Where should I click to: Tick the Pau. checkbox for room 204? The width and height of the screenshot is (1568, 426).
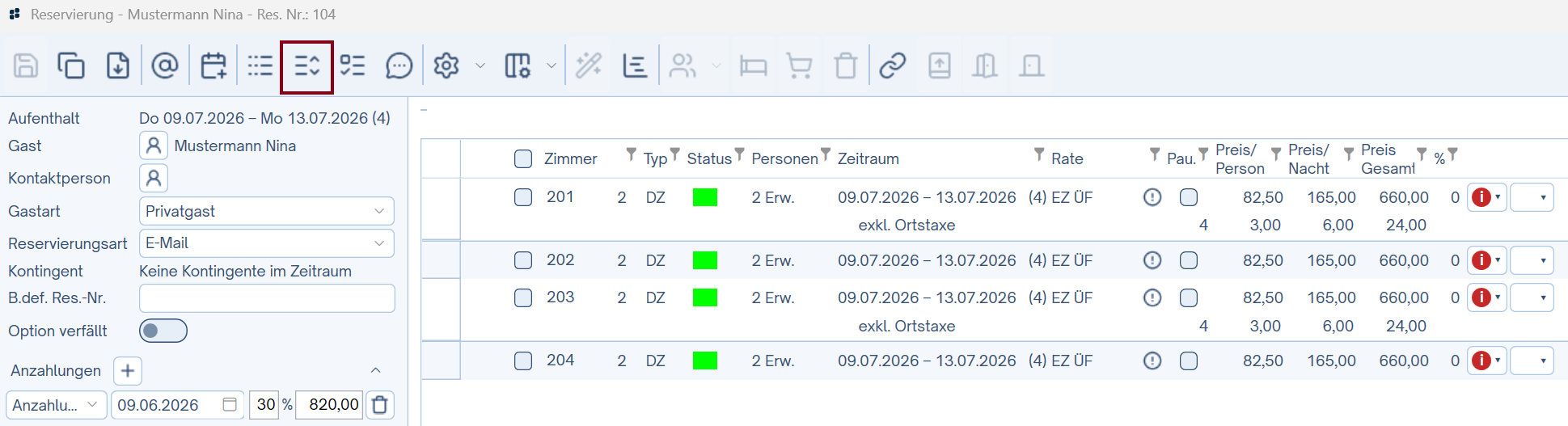[1189, 361]
